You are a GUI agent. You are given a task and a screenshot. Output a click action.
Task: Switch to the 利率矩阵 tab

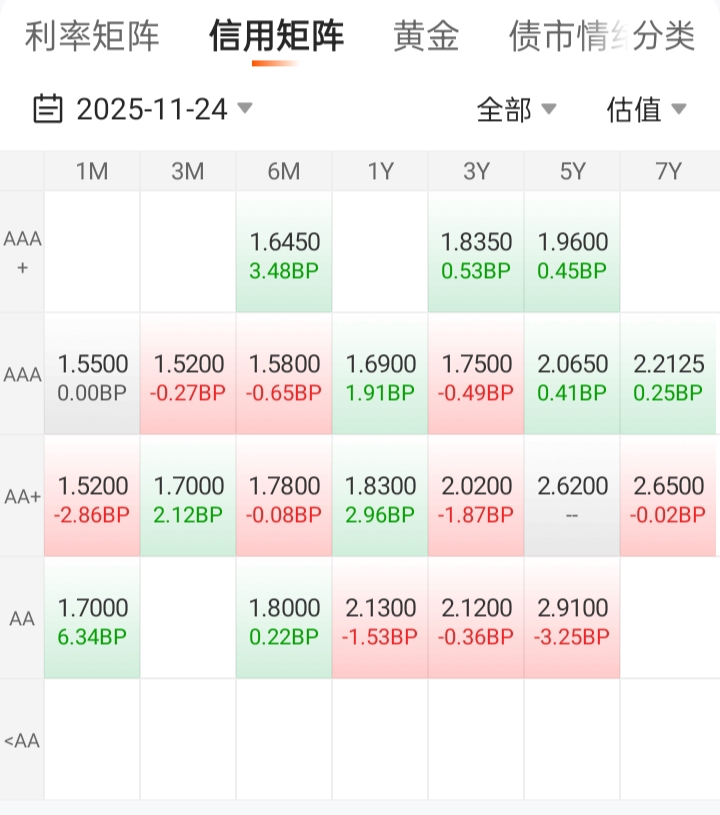coord(92,37)
